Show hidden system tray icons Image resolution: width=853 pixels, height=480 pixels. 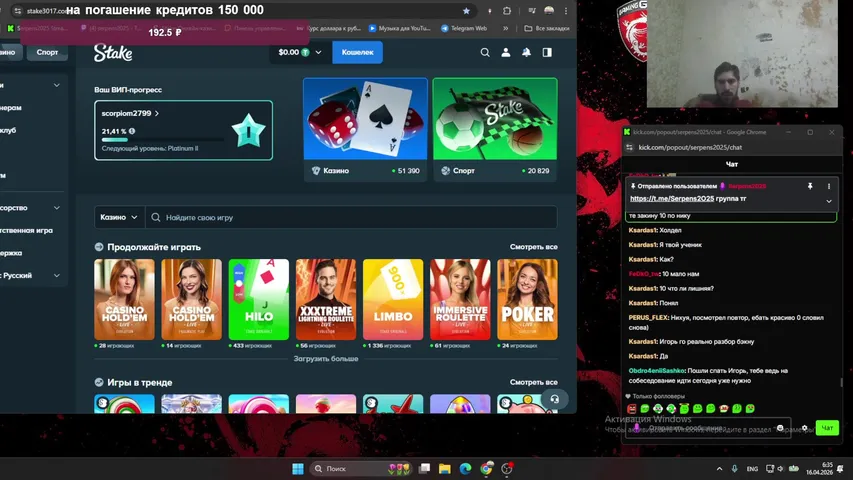719,469
